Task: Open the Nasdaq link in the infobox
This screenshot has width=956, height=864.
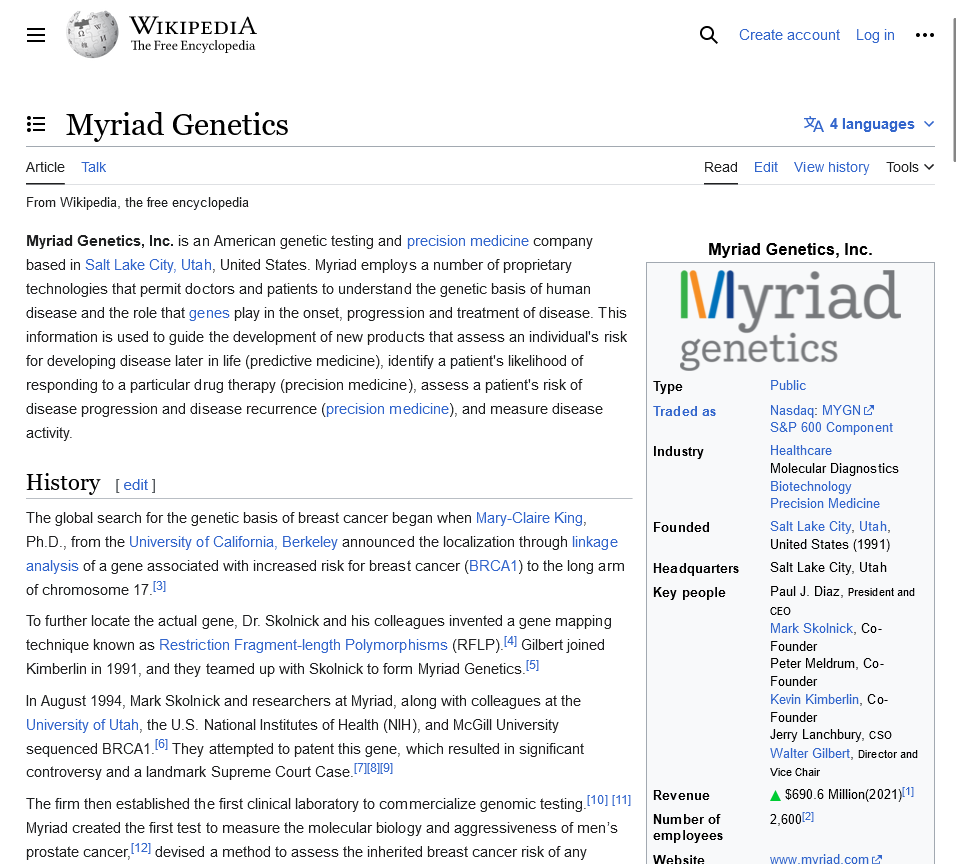Action: click(x=792, y=410)
